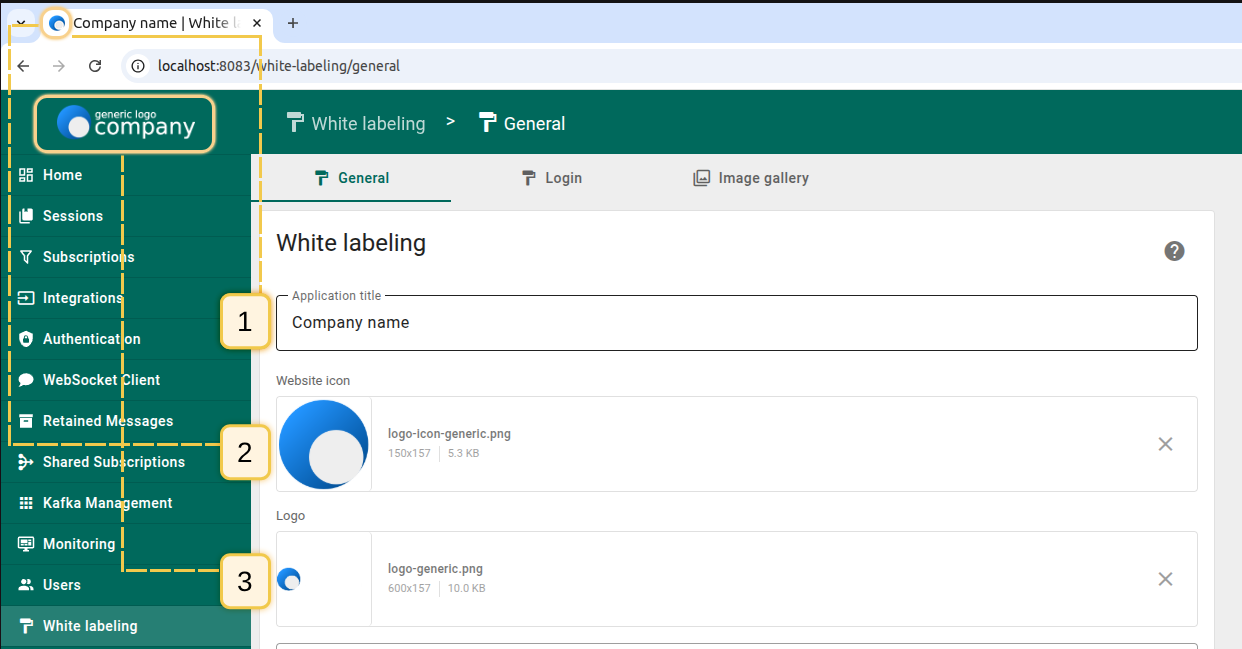
Task: Click the Users people icon
Action: pos(27,585)
